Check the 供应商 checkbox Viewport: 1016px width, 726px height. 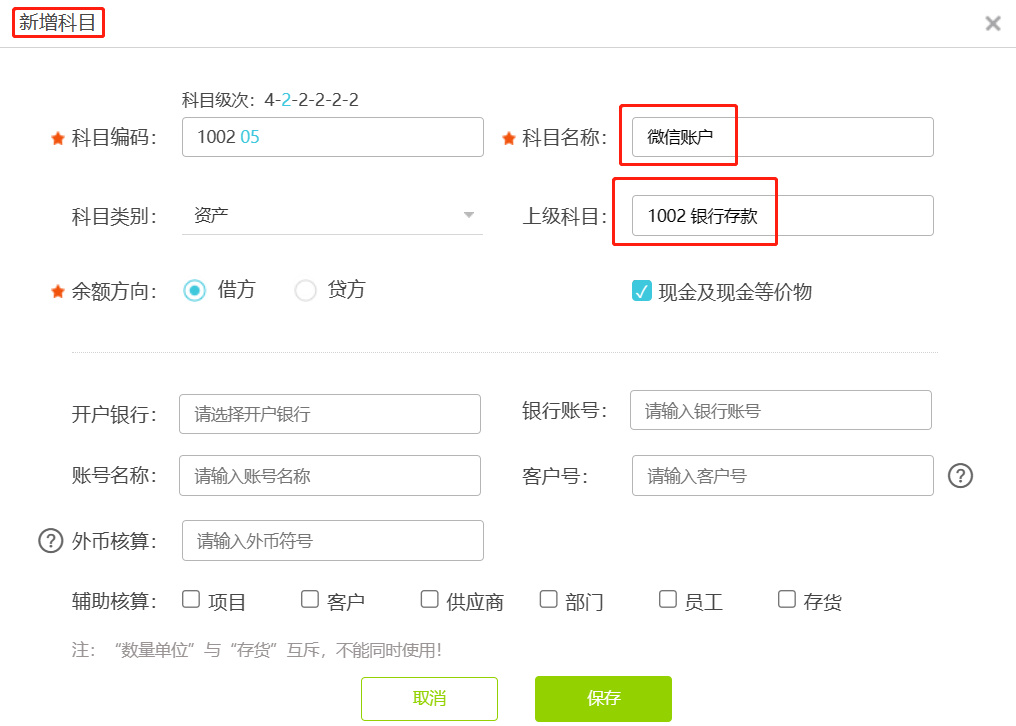[x=429, y=599]
